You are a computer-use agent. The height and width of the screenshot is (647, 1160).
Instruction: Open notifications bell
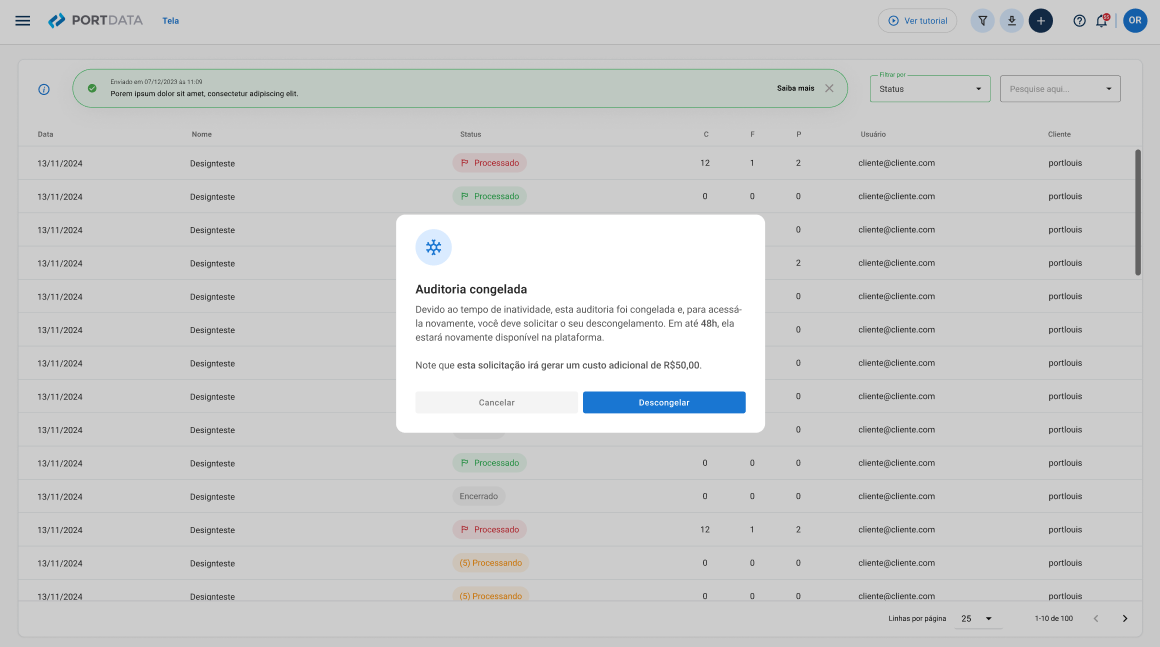tap(1102, 20)
